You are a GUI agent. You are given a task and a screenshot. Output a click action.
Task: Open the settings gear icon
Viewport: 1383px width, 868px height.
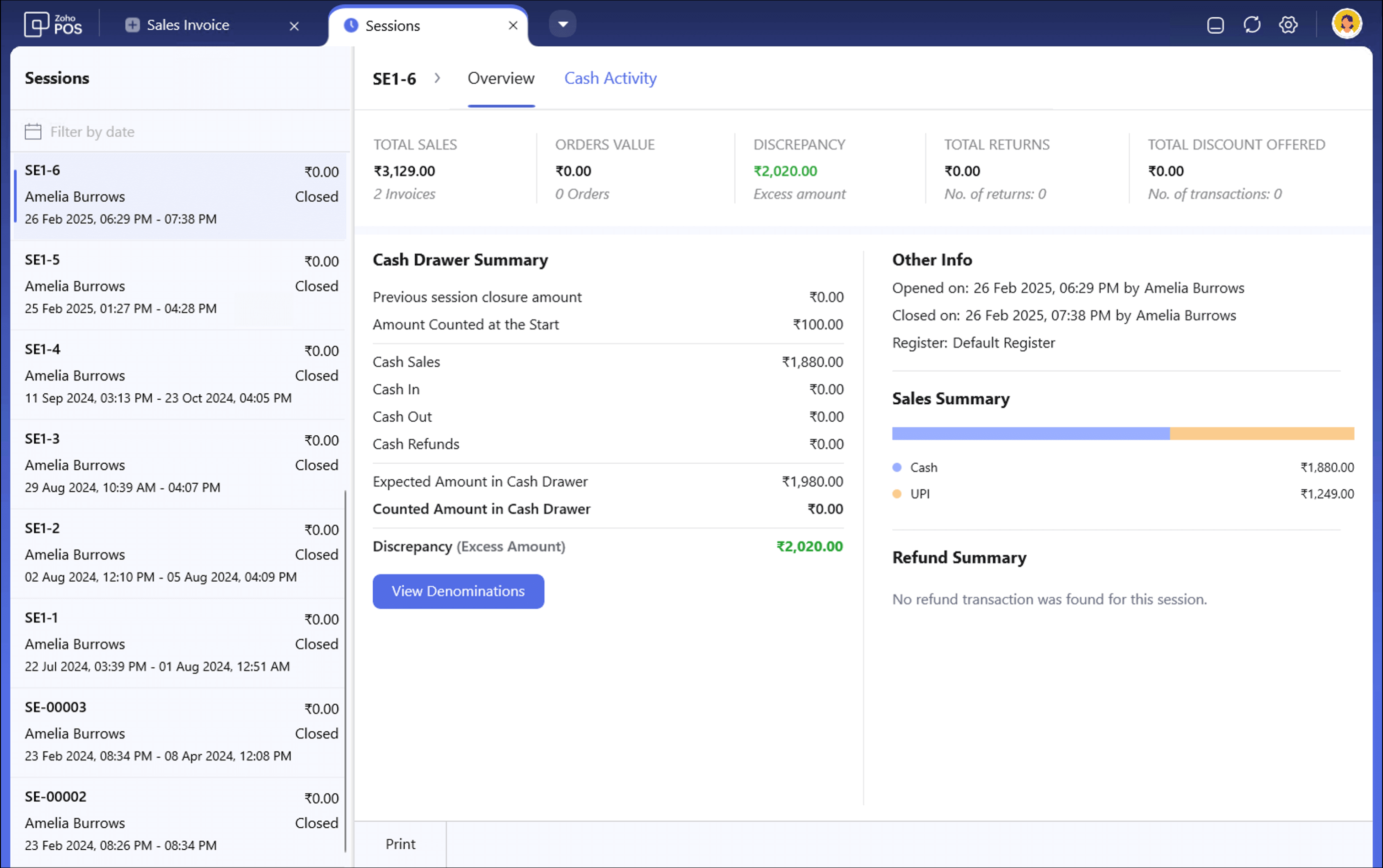pos(1288,25)
